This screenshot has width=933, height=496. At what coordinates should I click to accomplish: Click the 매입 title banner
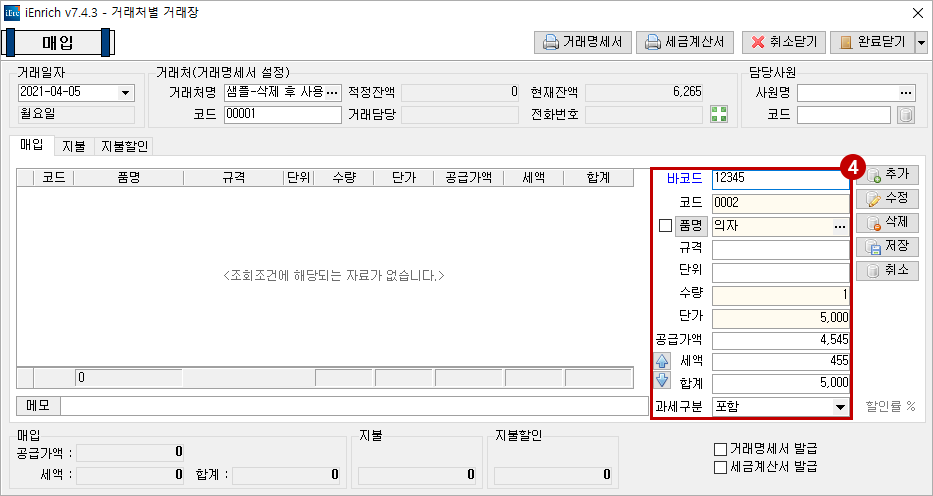click(58, 43)
